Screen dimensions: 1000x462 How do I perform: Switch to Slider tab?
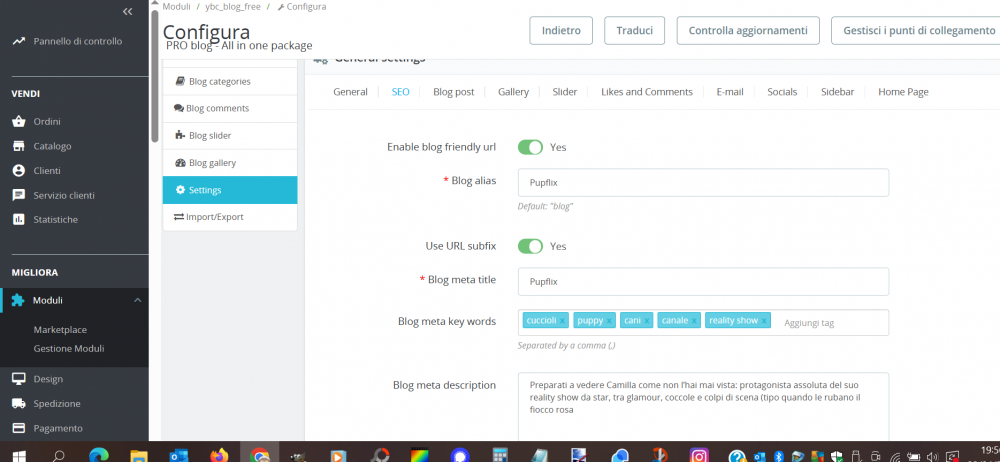coord(564,92)
